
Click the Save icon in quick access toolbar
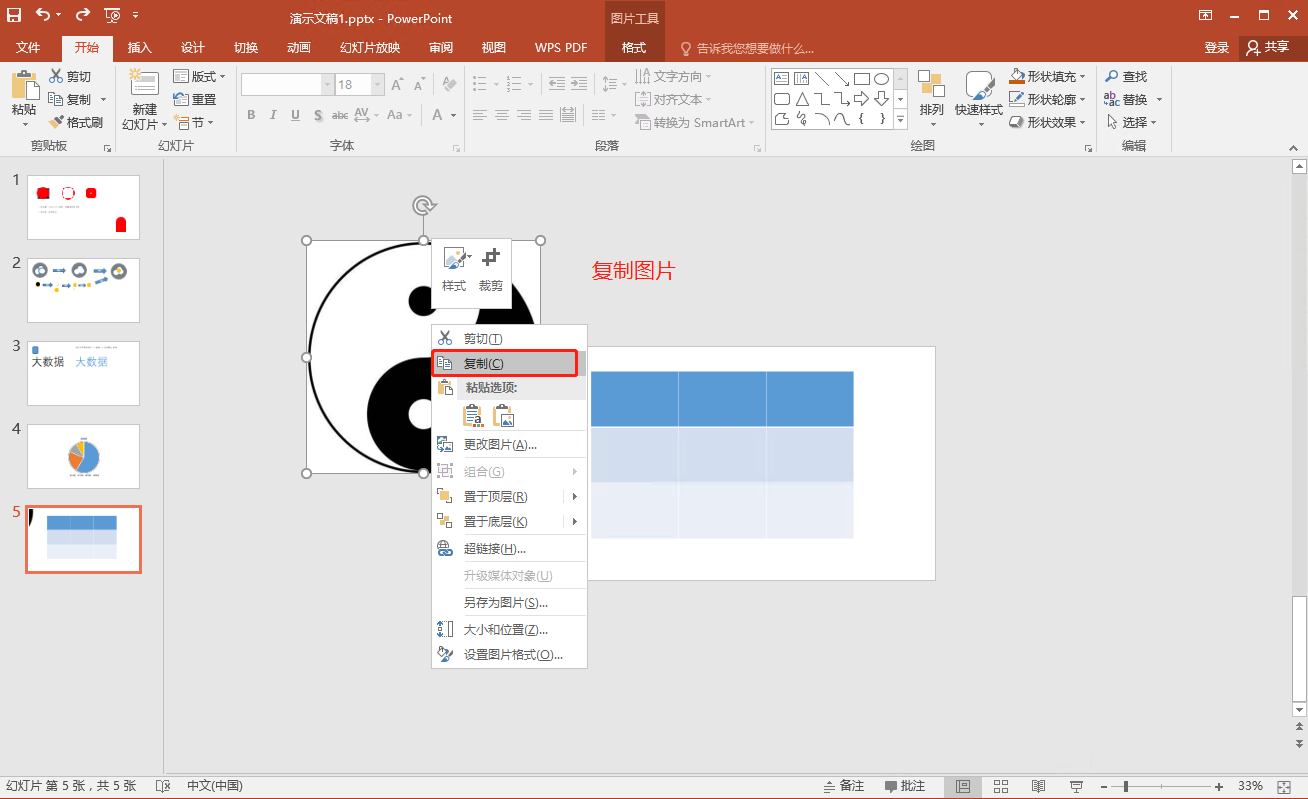click(14, 15)
